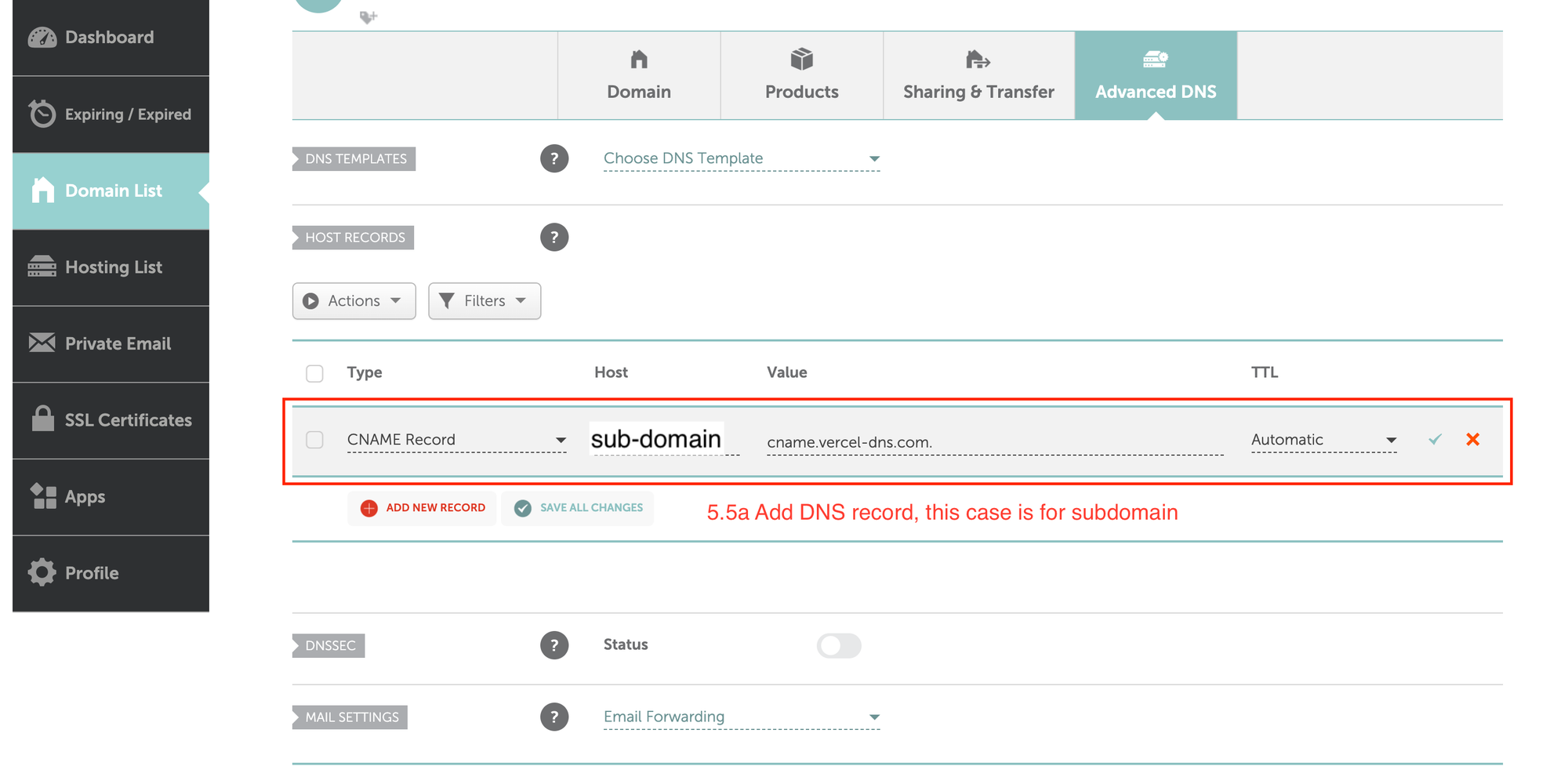This screenshot has height=766, width=1568.
Task: Switch to the Products tab
Action: [801, 76]
